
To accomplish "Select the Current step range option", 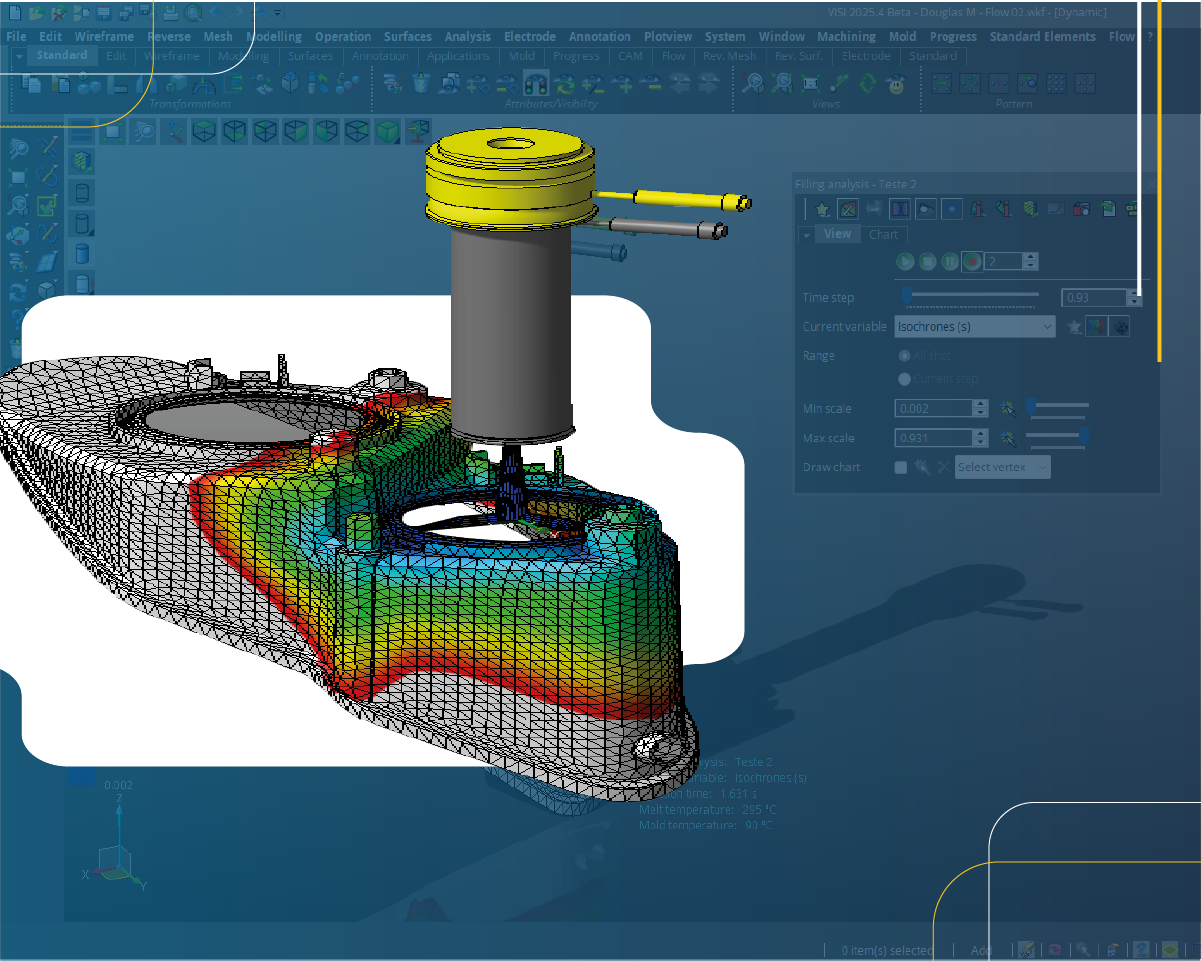I will pyautogui.click(x=905, y=379).
